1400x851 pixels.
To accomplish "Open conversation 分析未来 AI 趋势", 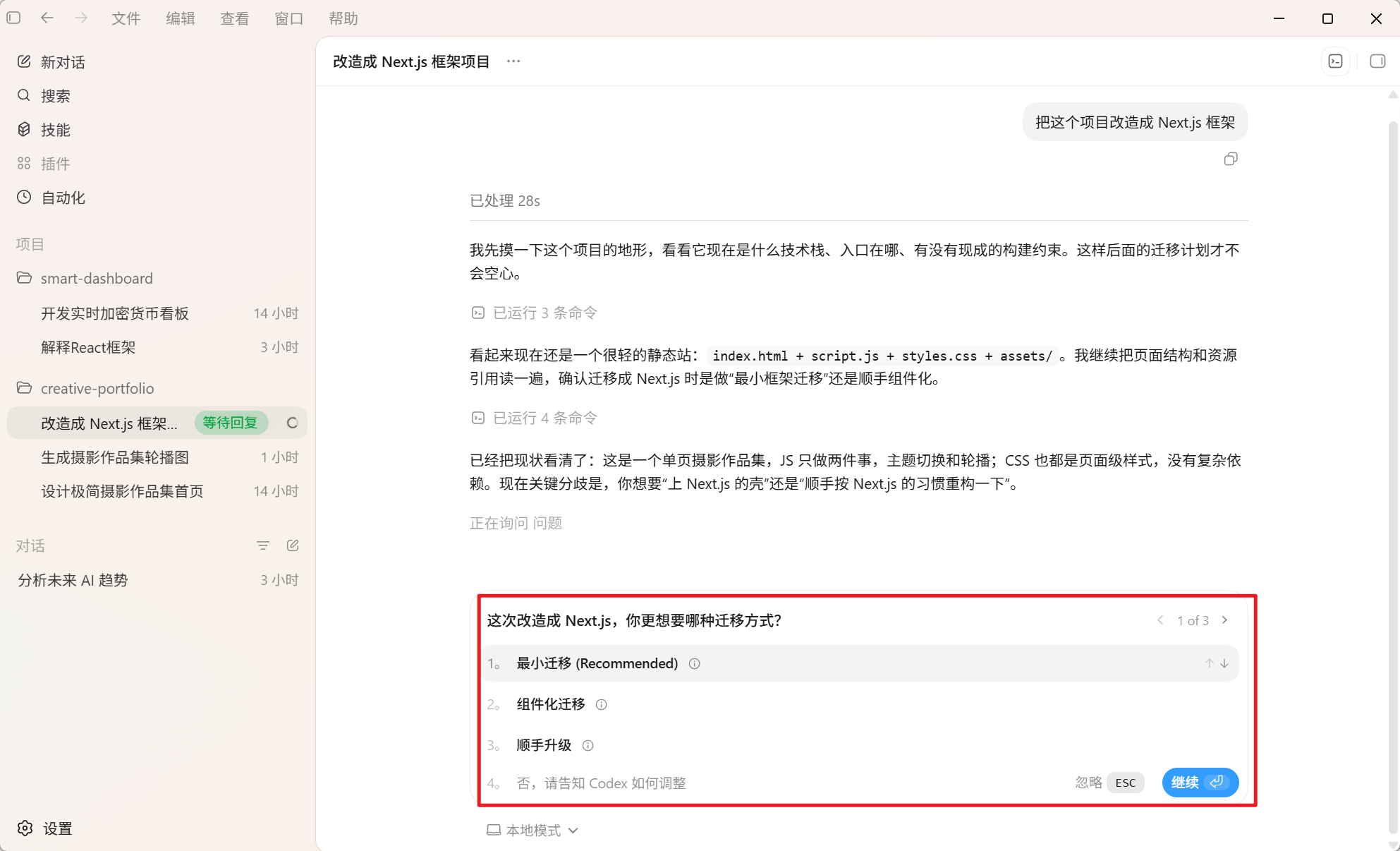I will (x=157, y=580).
